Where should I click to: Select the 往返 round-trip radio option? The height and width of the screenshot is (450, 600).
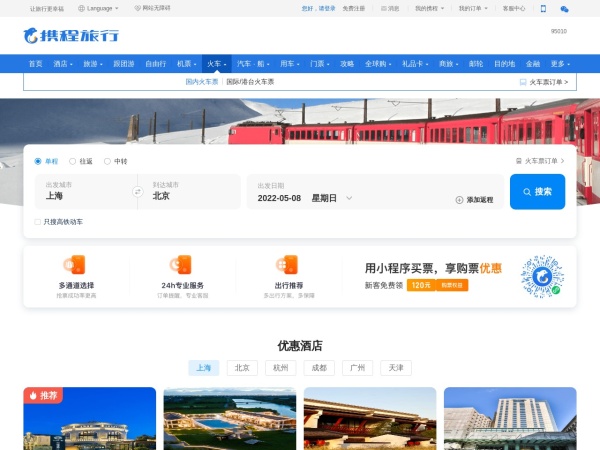coord(73,161)
